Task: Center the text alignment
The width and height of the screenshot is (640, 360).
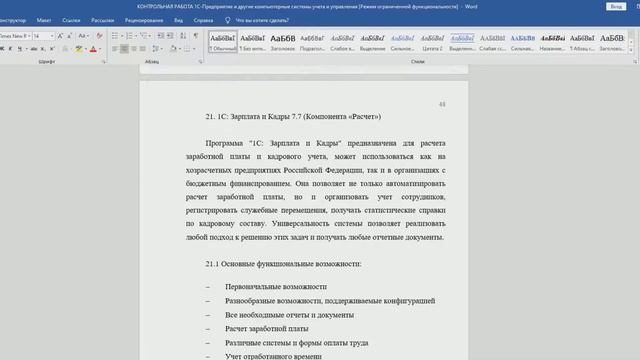Action: (x=124, y=49)
